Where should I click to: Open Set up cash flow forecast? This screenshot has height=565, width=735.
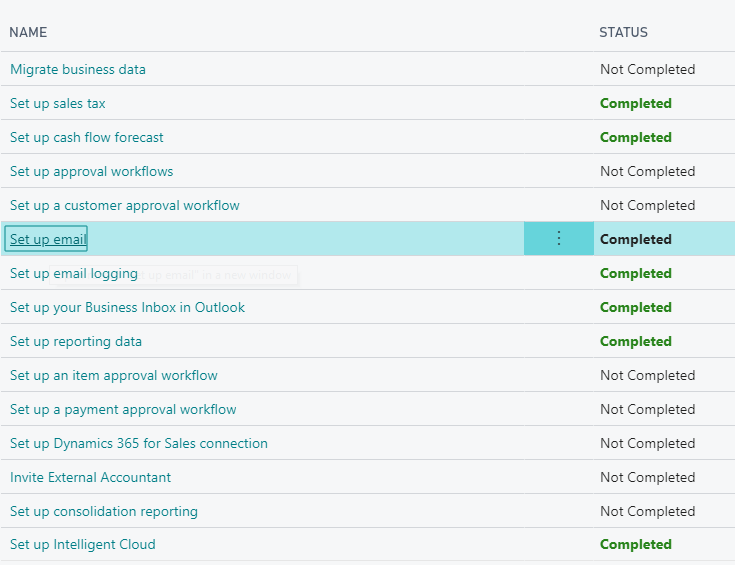click(x=87, y=137)
